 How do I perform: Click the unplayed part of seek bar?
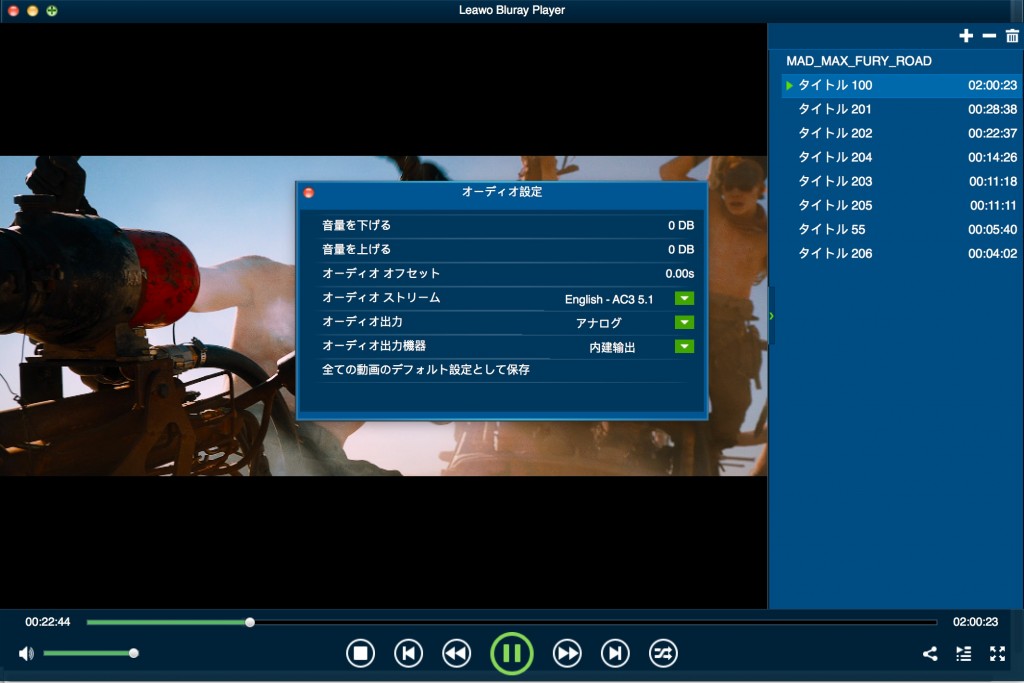pyautogui.click(x=596, y=622)
